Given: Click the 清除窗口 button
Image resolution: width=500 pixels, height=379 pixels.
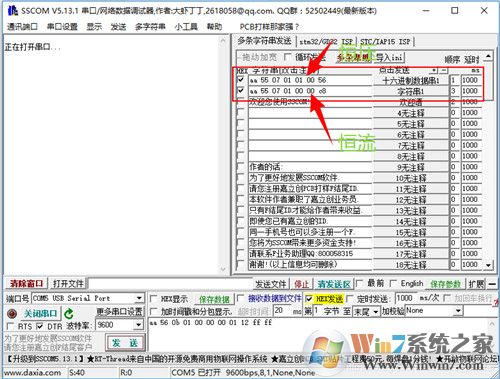Looking at the screenshot, I should pyautogui.click(x=27, y=284).
